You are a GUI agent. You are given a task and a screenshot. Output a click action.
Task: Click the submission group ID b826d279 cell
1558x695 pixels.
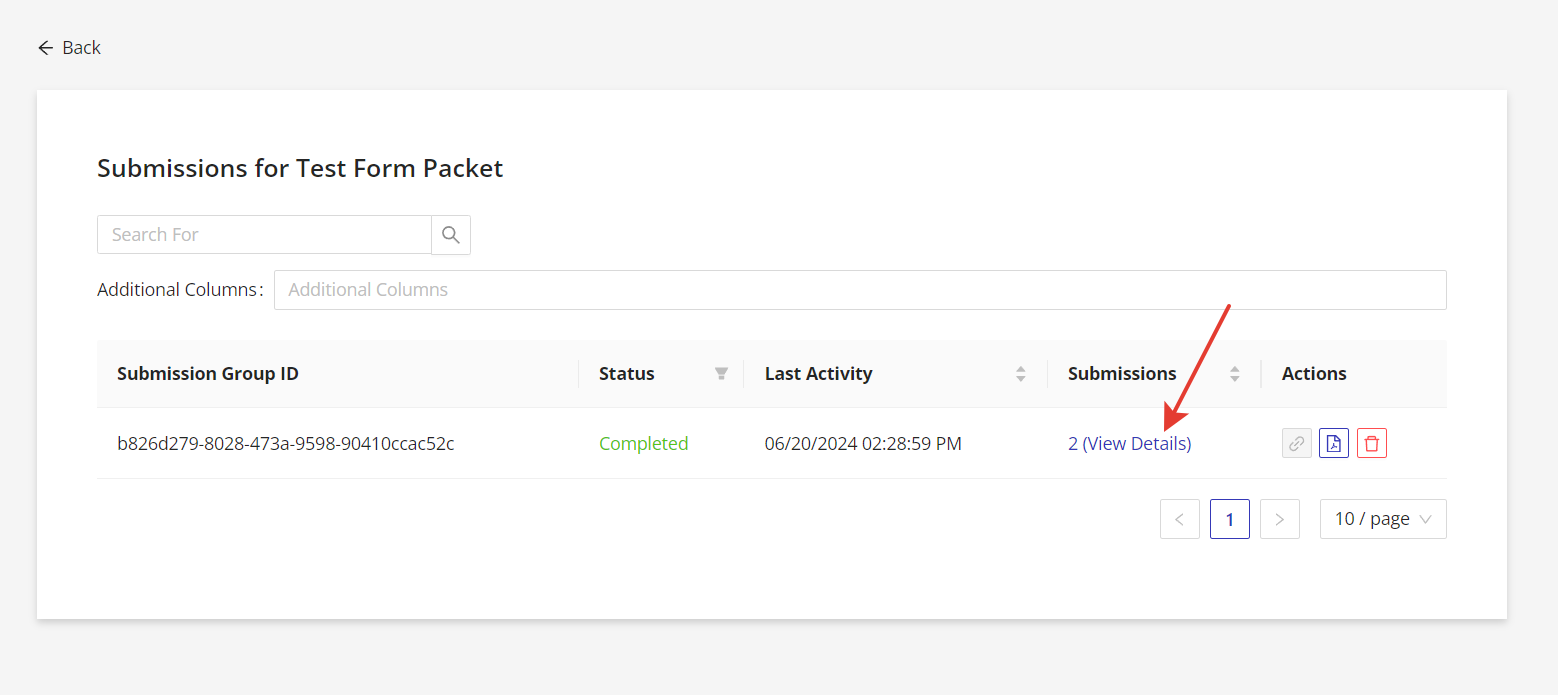286,444
